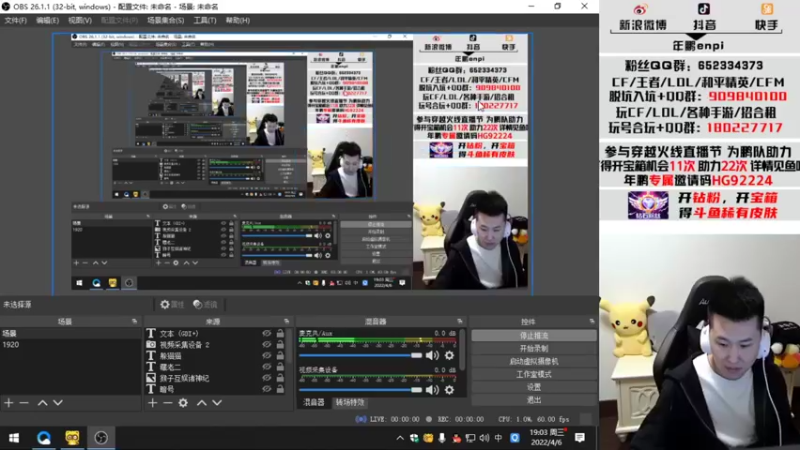Switch to the 混音器 tab at the bottom
800x450 pixels.
(x=313, y=403)
